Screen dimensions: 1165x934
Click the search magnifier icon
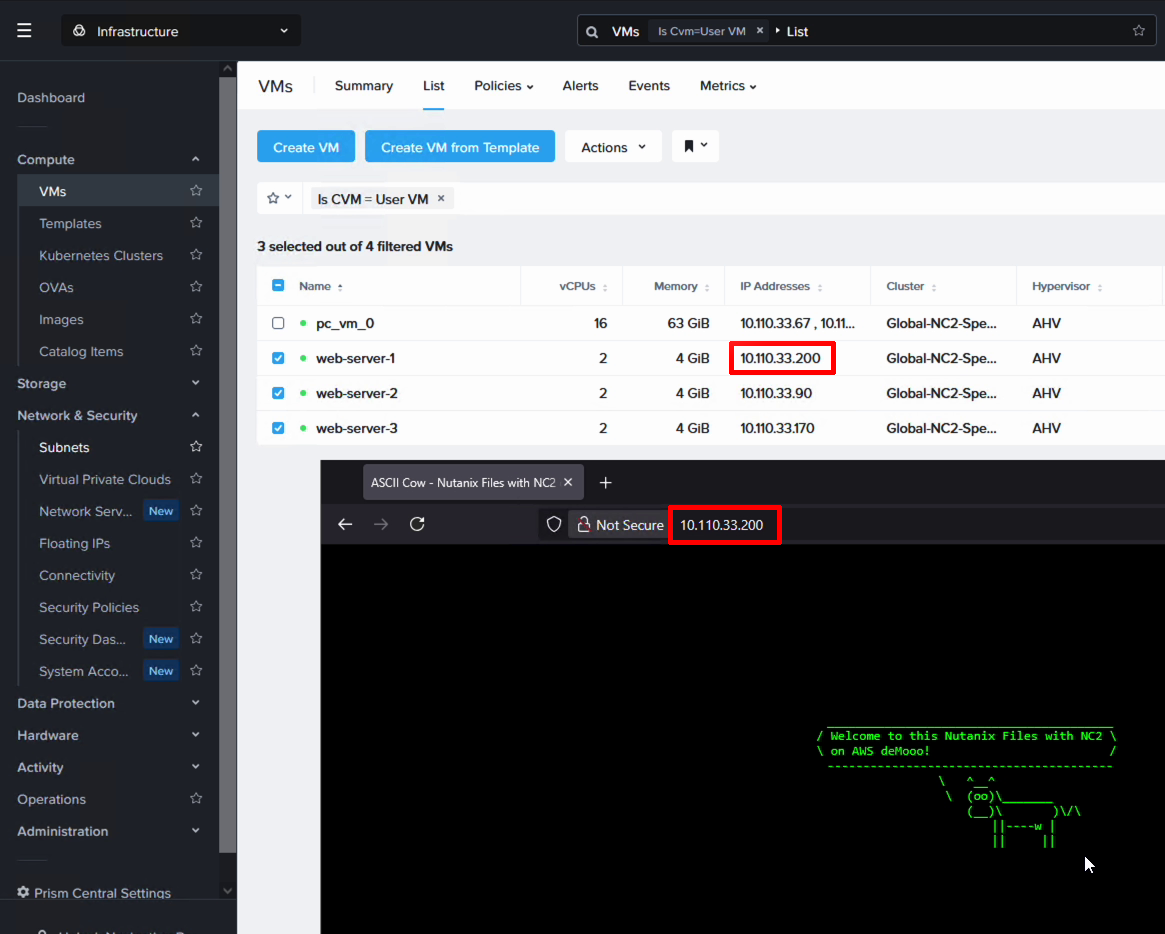click(592, 32)
